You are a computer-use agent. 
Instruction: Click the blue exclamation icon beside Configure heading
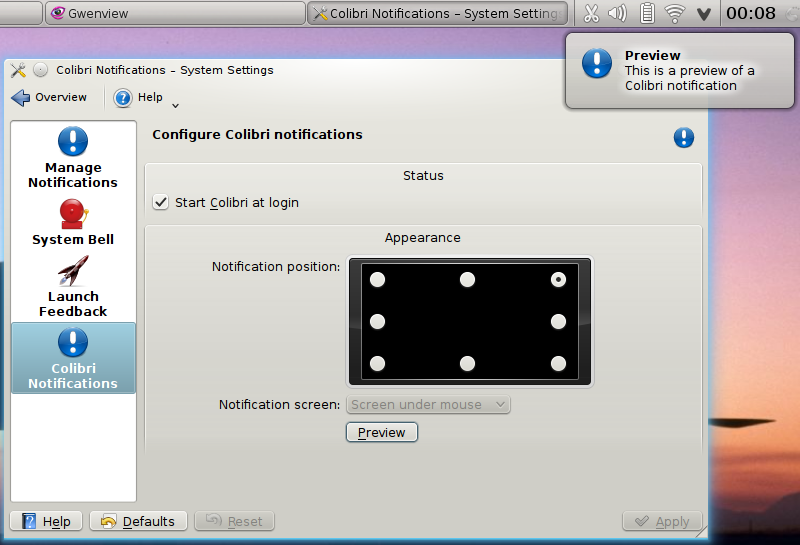[684, 137]
